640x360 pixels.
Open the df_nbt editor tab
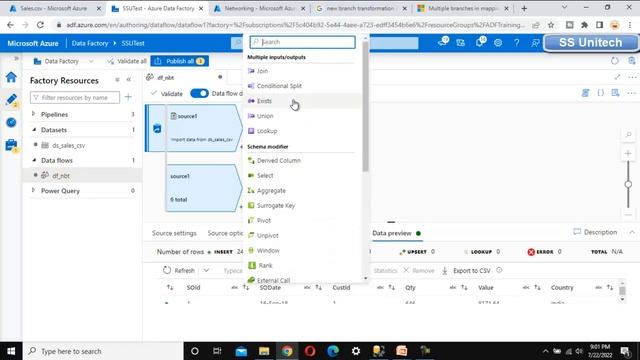click(166, 78)
